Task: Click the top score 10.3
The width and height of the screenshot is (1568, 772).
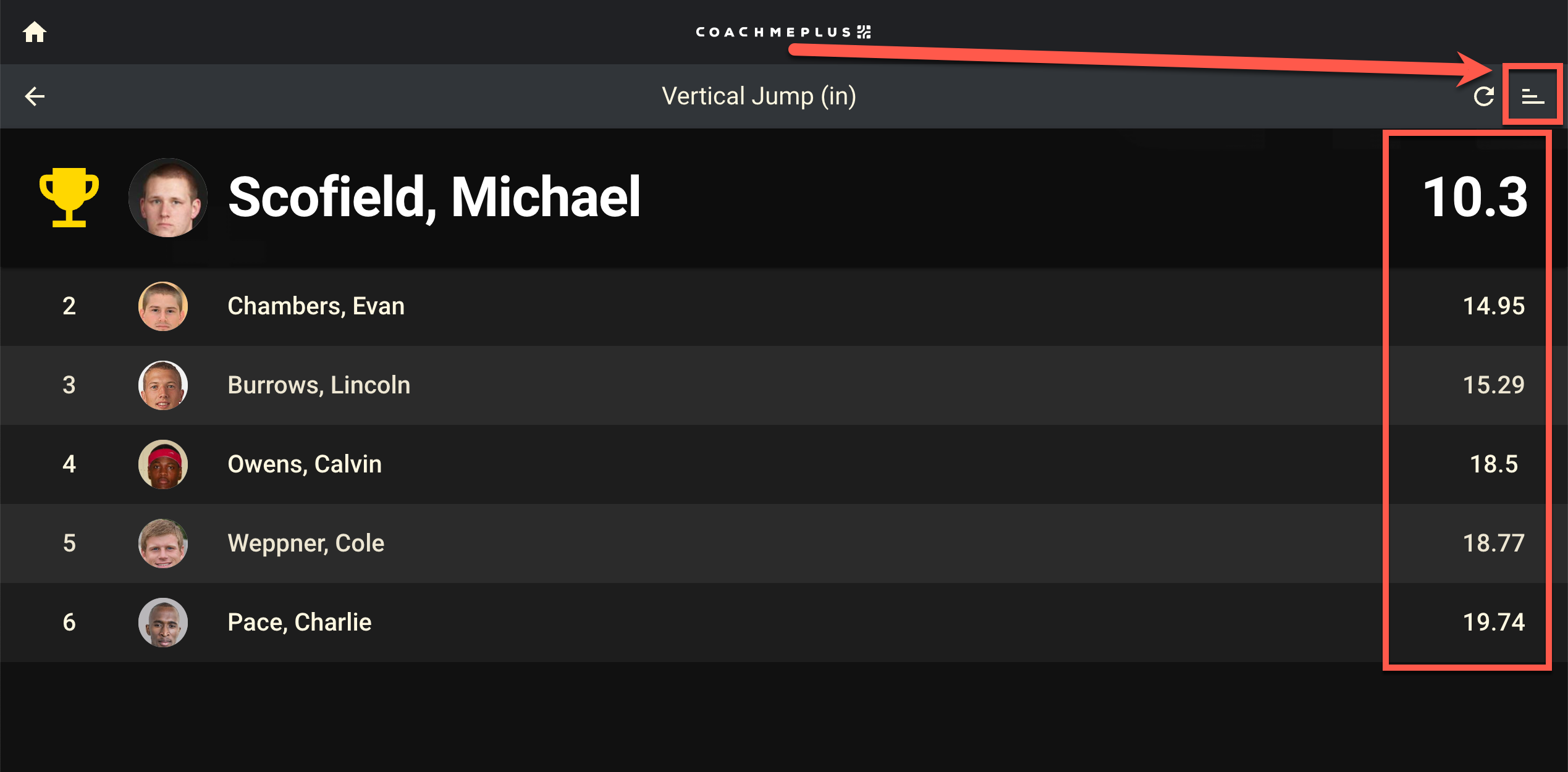Action: [x=1475, y=198]
